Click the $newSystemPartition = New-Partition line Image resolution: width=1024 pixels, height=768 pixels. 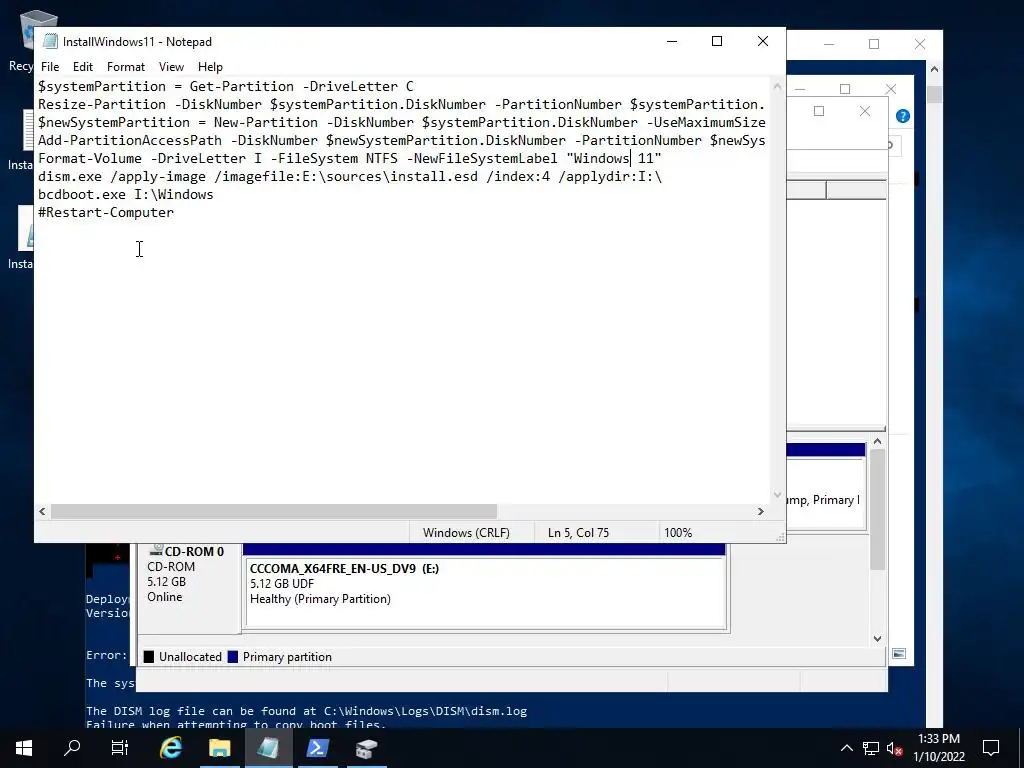click(401, 122)
